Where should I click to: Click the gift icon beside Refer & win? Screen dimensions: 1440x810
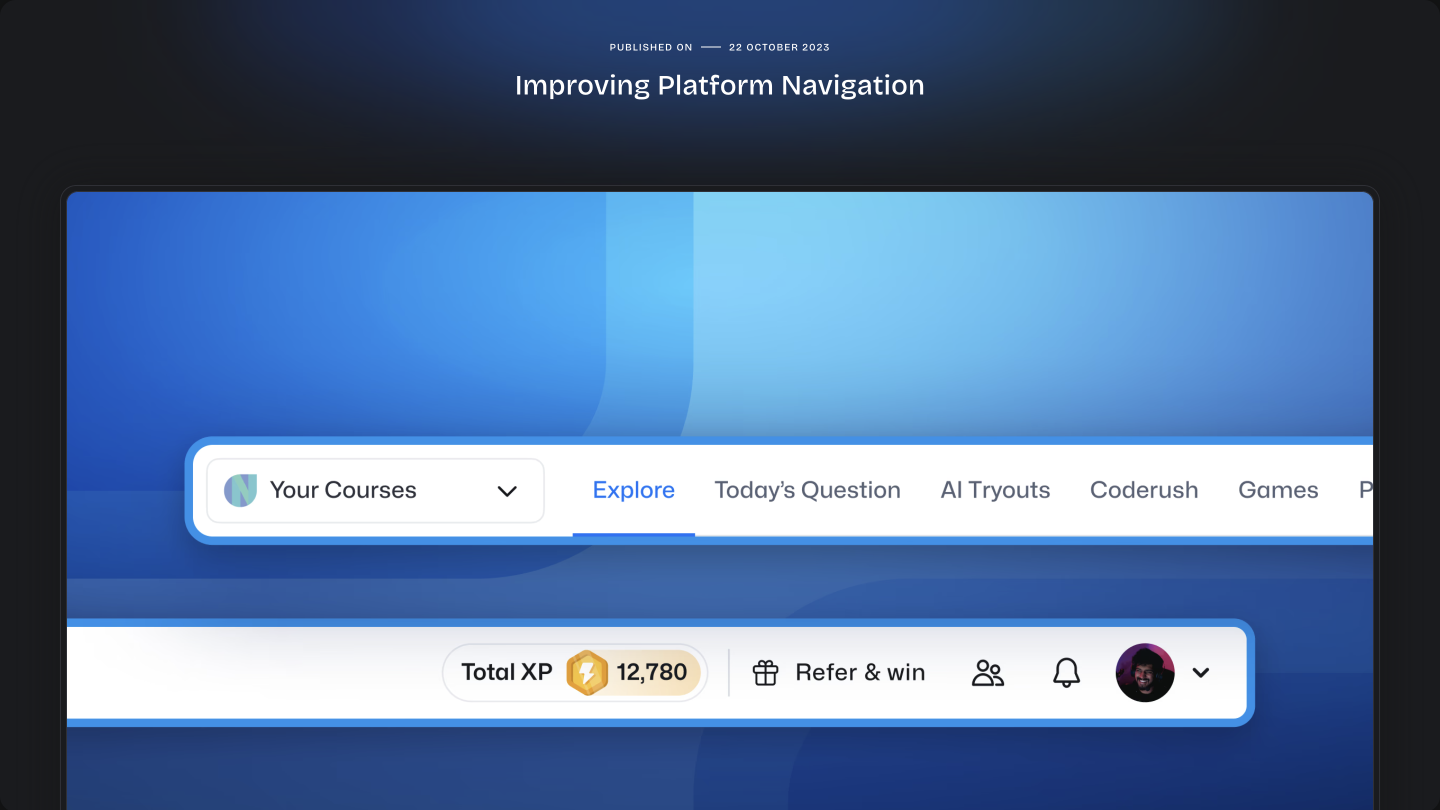(765, 672)
